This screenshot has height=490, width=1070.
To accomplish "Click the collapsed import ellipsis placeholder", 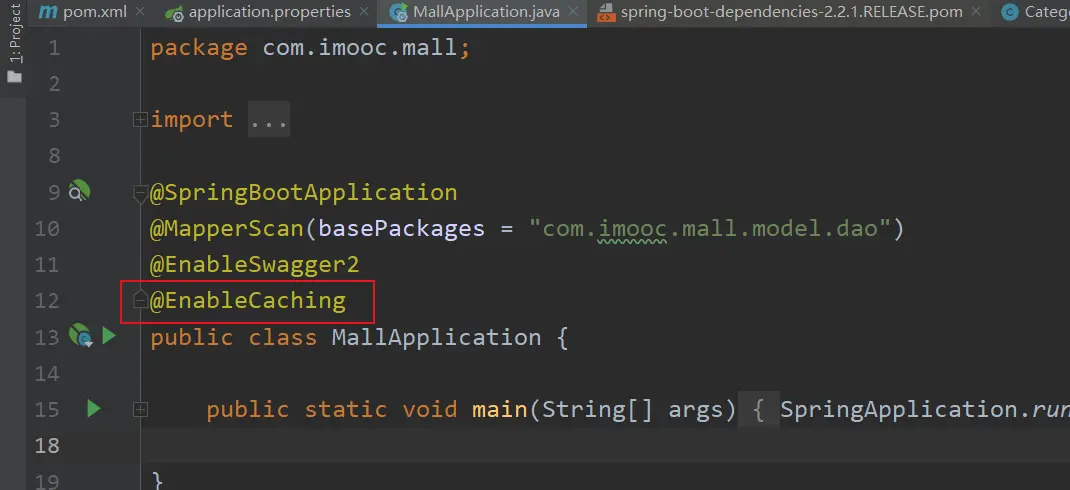I will (269, 120).
